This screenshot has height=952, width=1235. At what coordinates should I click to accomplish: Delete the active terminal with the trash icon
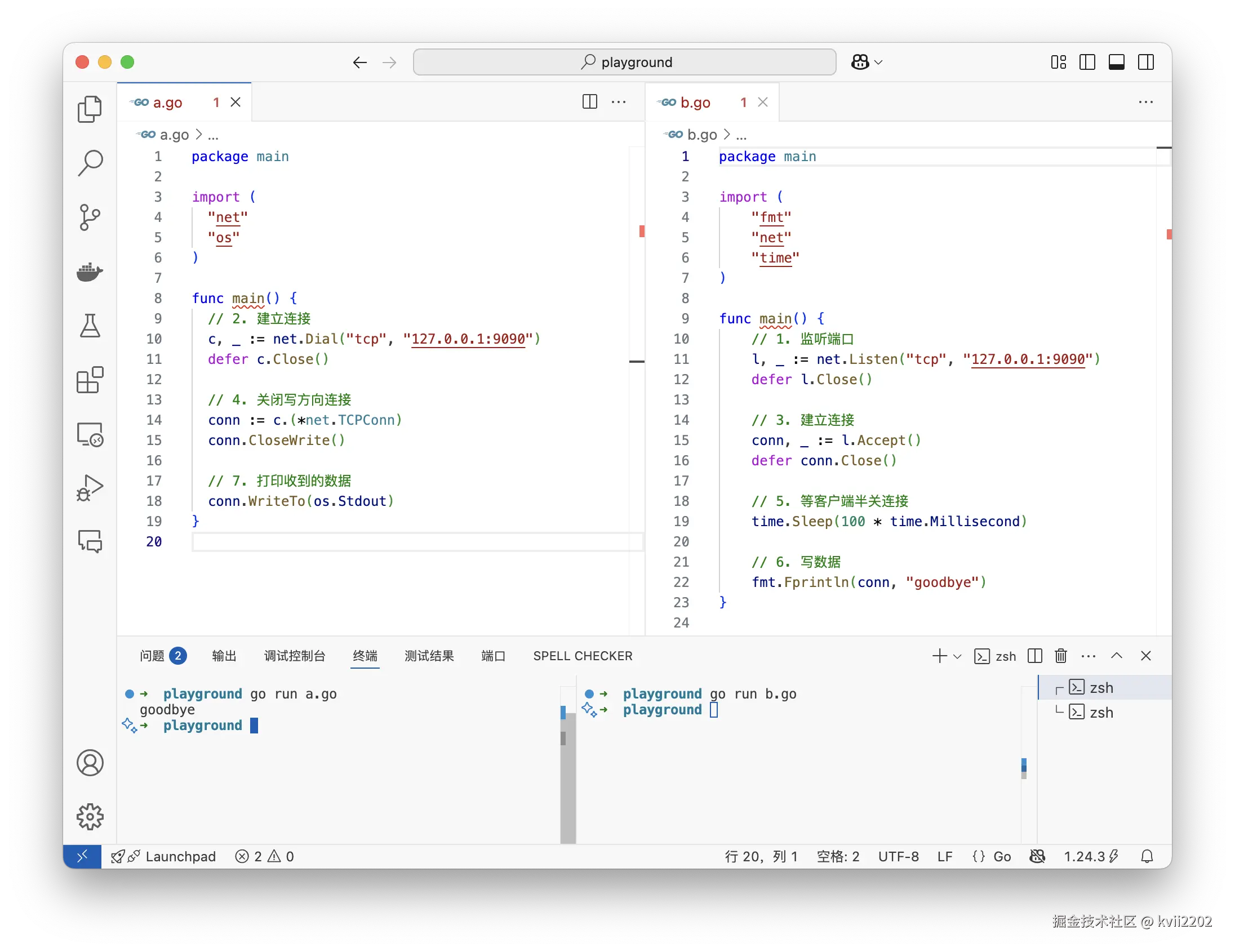(1060, 656)
